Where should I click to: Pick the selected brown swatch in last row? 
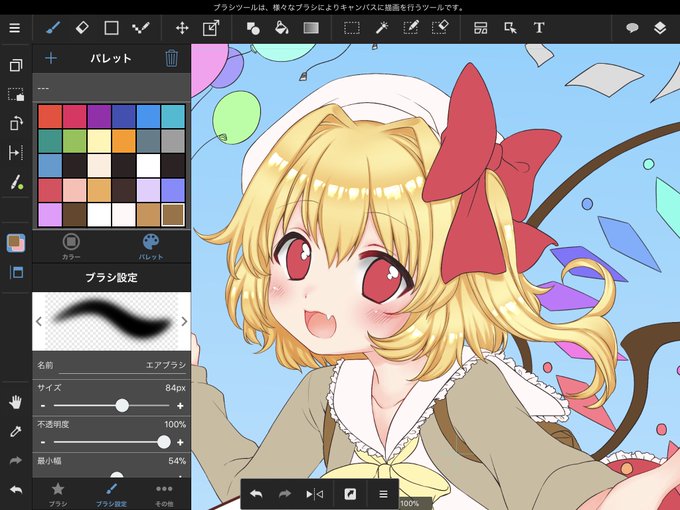click(x=173, y=215)
